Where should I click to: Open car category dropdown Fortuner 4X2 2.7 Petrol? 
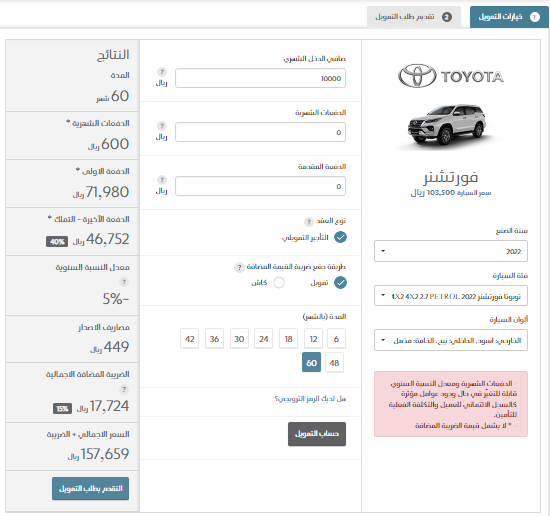[x=451, y=296]
